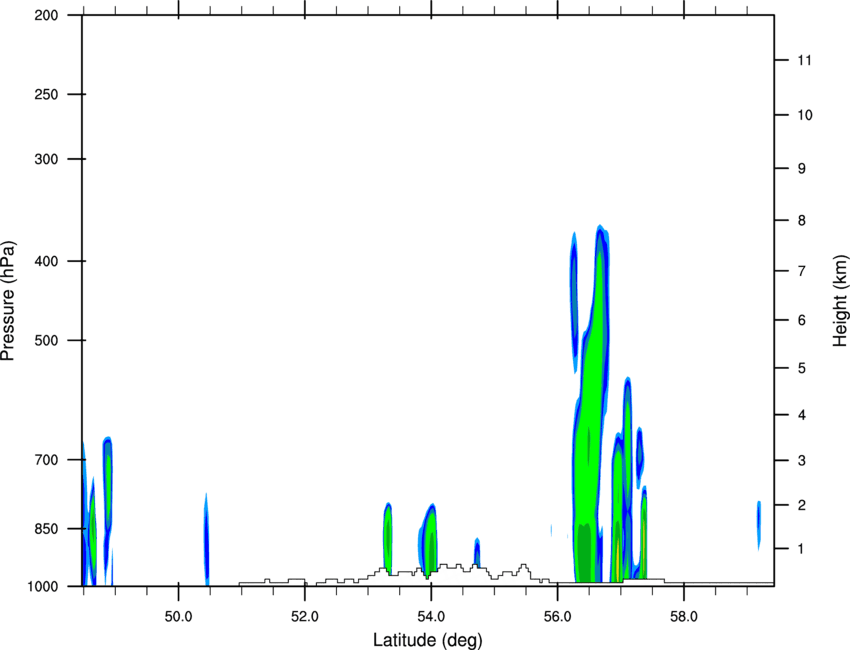Image resolution: width=850 pixels, height=650 pixels.
Task: Click the 4 km height label
Action: (x=802, y=415)
